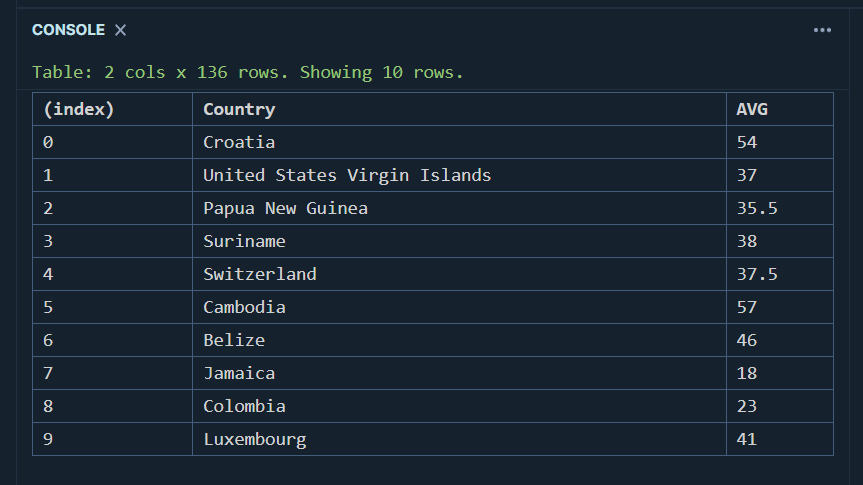Click the AVG column header
The height and width of the screenshot is (485, 863).
752,109
